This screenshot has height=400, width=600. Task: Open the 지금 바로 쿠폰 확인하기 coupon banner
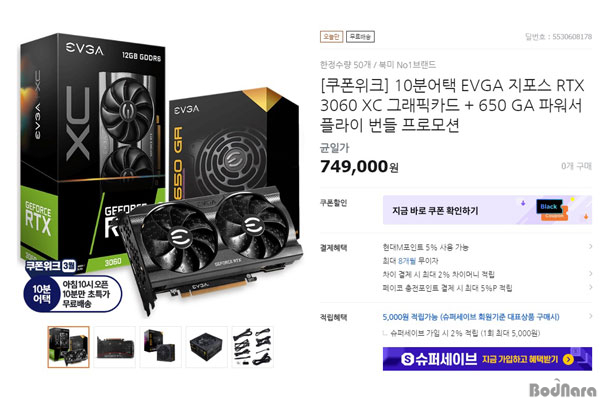pyautogui.click(x=487, y=210)
